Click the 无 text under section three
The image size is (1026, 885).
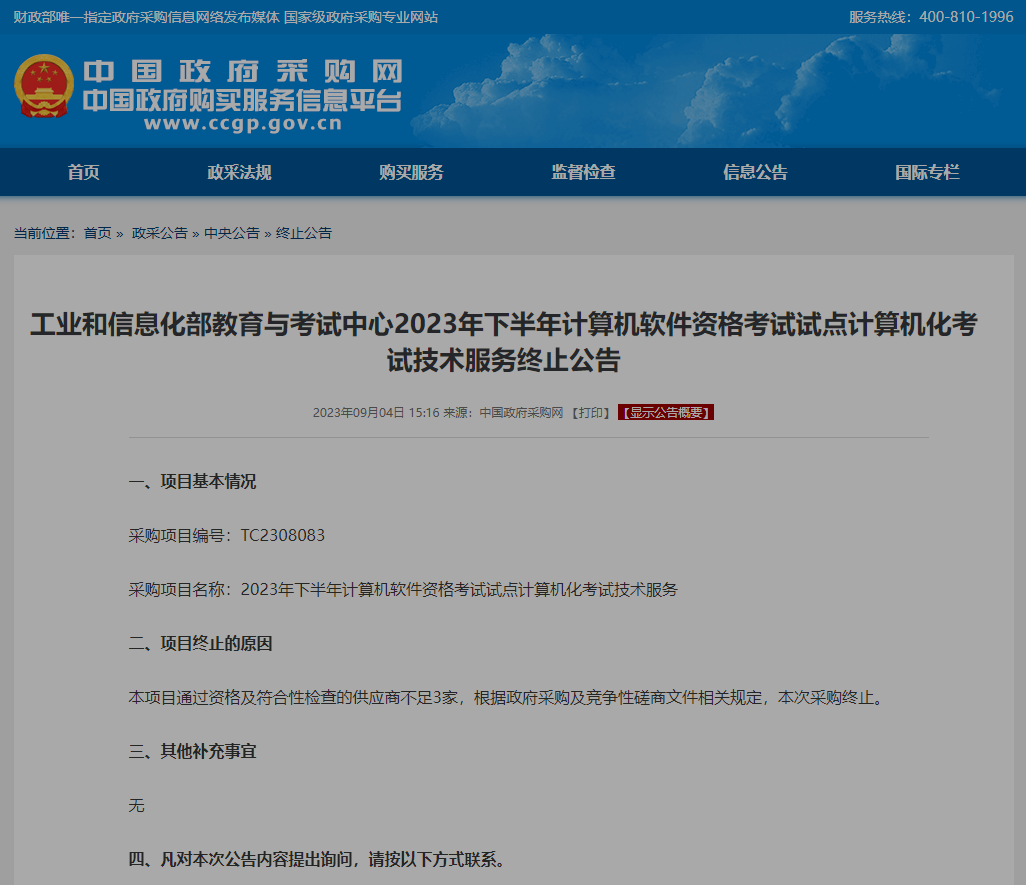pyautogui.click(x=136, y=806)
